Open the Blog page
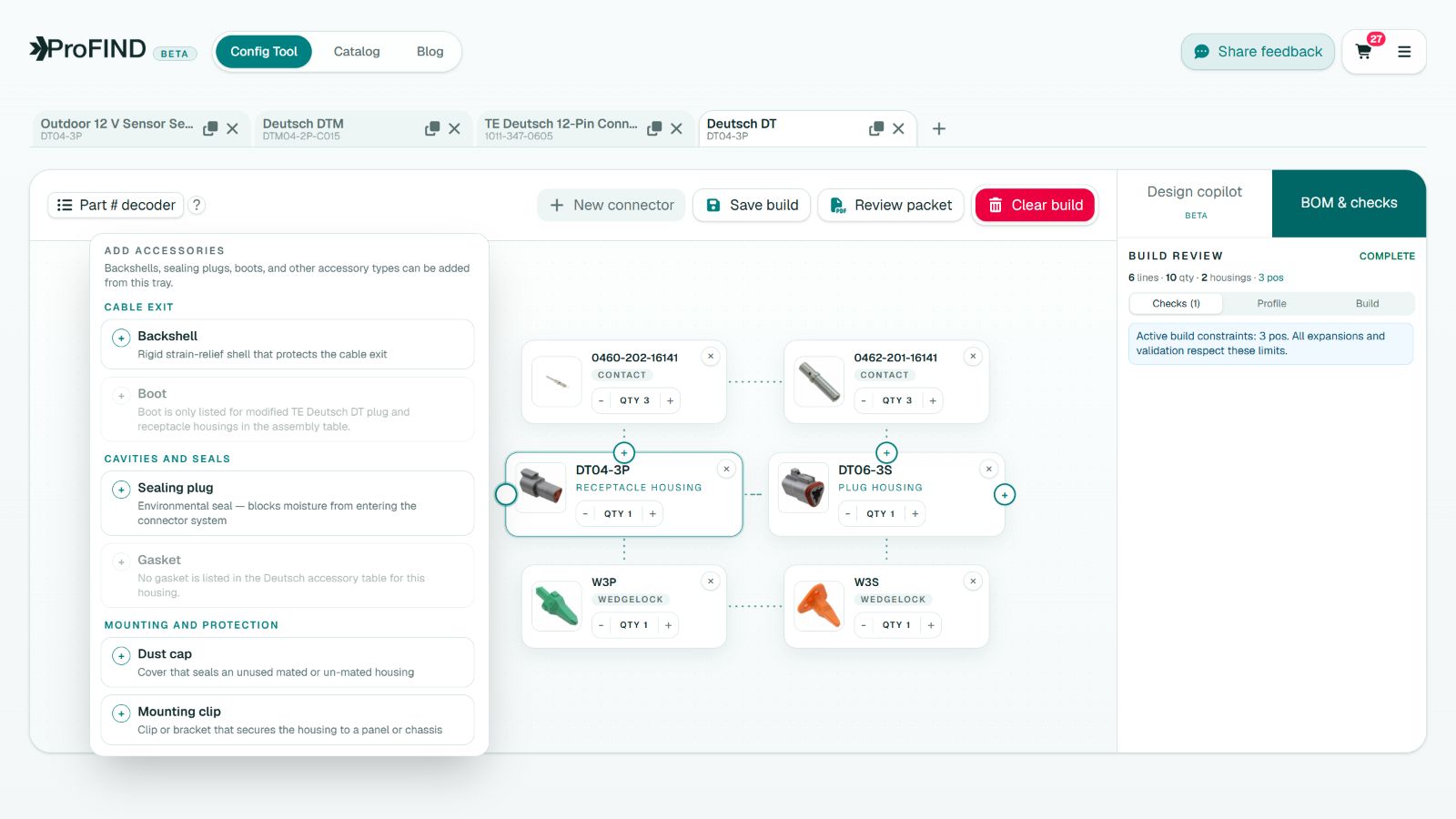This screenshot has height=819, width=1456. pos(430,52)
